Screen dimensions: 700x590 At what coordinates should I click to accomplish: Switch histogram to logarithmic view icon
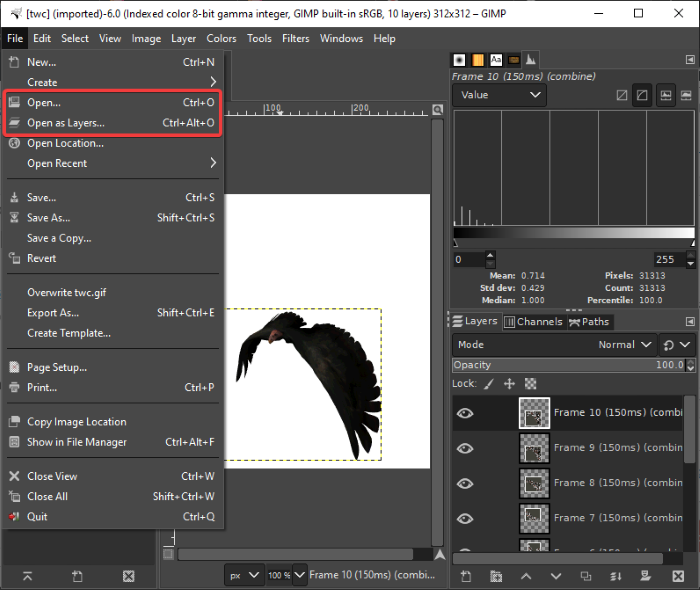(x=642, y=95)
